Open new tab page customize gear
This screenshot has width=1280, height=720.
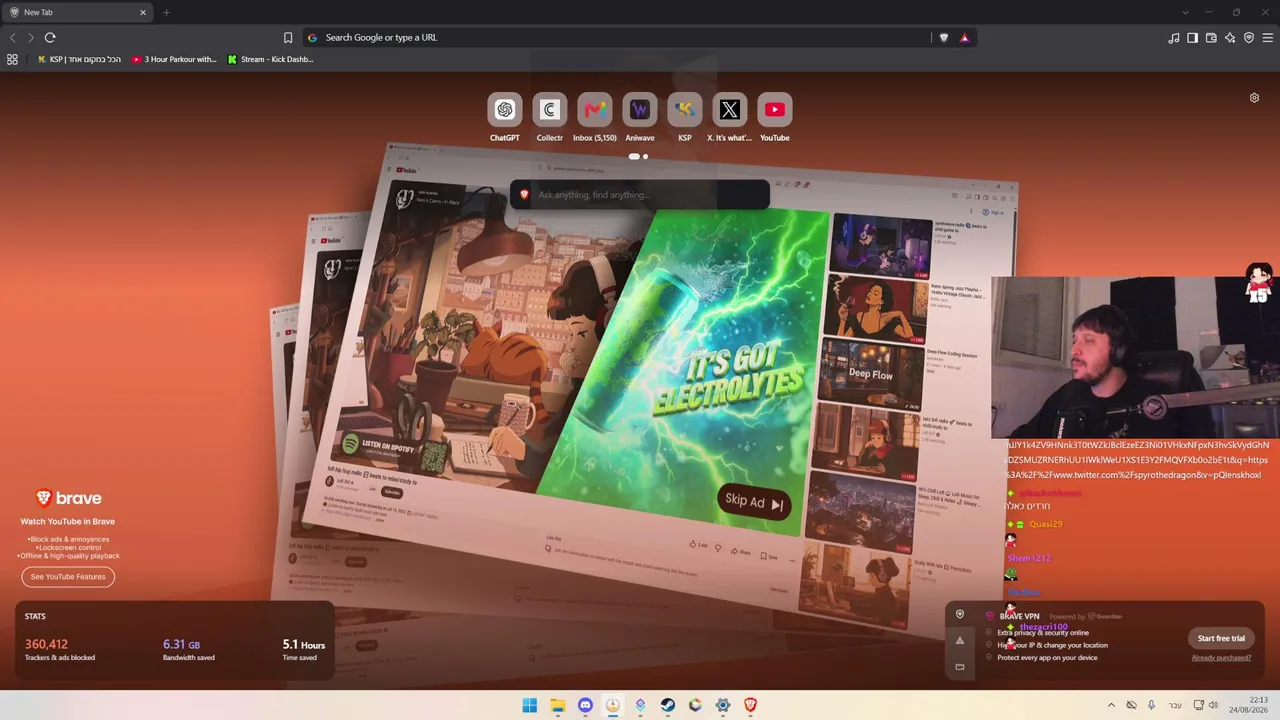point(1254,98)
